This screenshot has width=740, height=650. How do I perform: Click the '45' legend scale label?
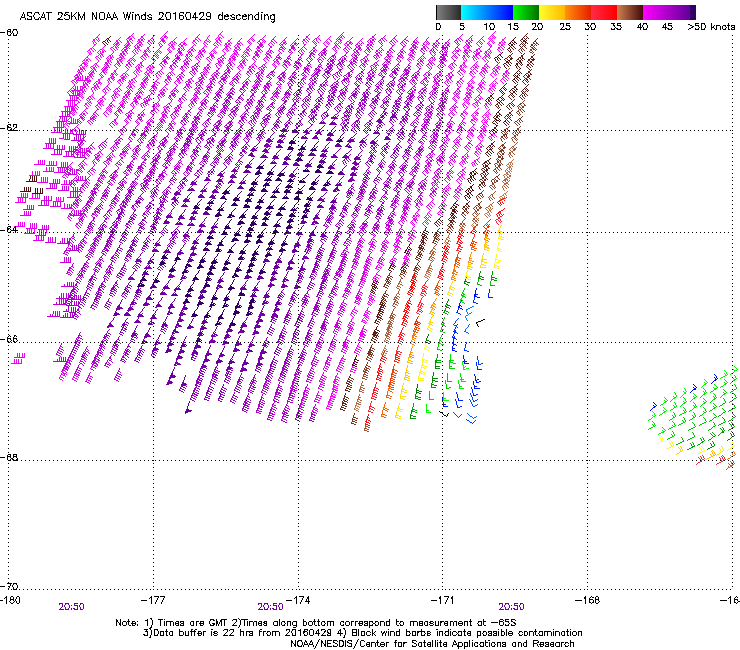click(667, 27)
